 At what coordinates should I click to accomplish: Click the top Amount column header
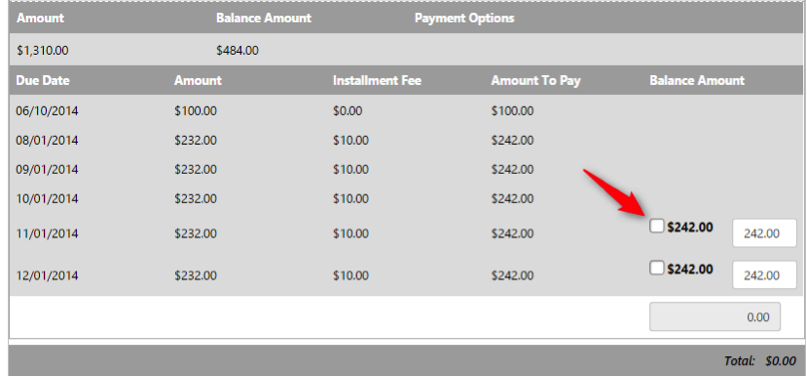tap(40, 18)
